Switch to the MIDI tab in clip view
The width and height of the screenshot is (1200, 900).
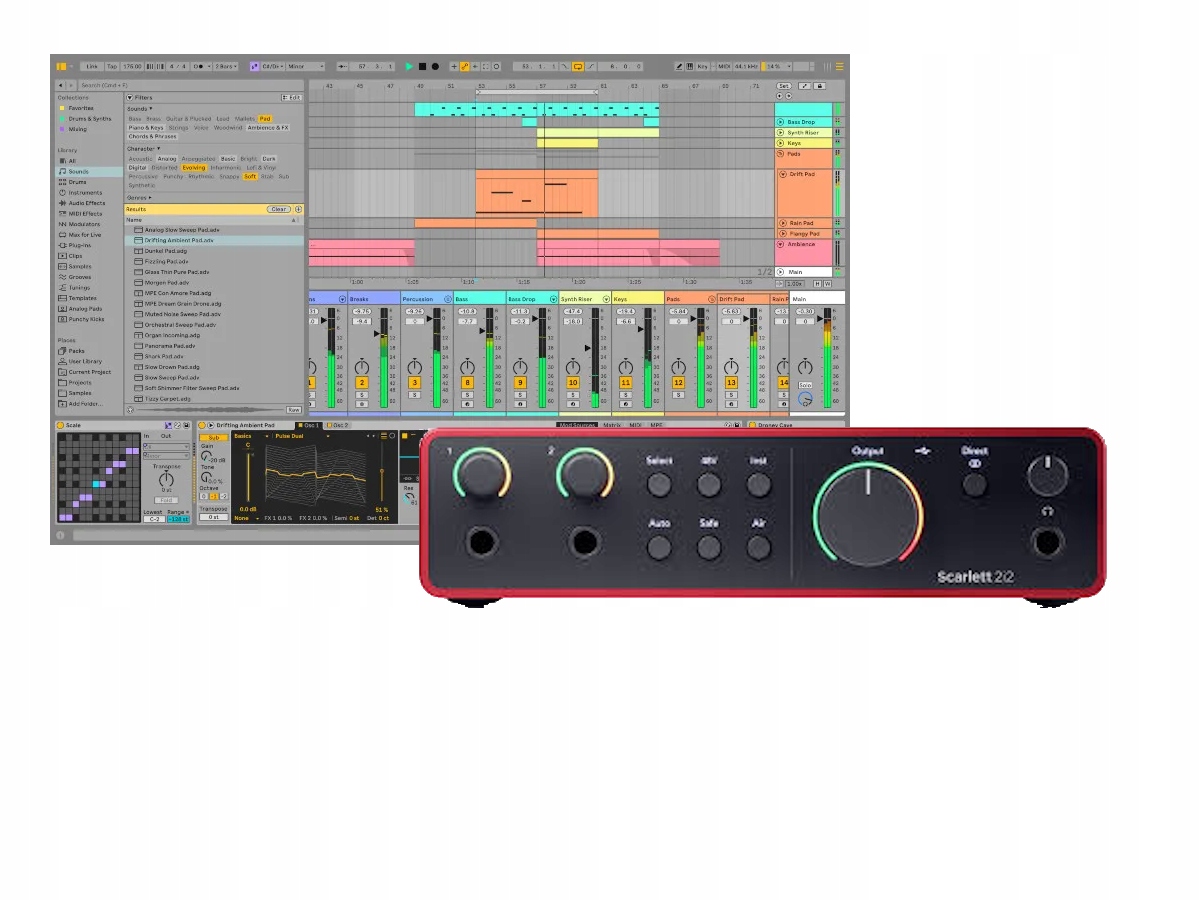635,425
